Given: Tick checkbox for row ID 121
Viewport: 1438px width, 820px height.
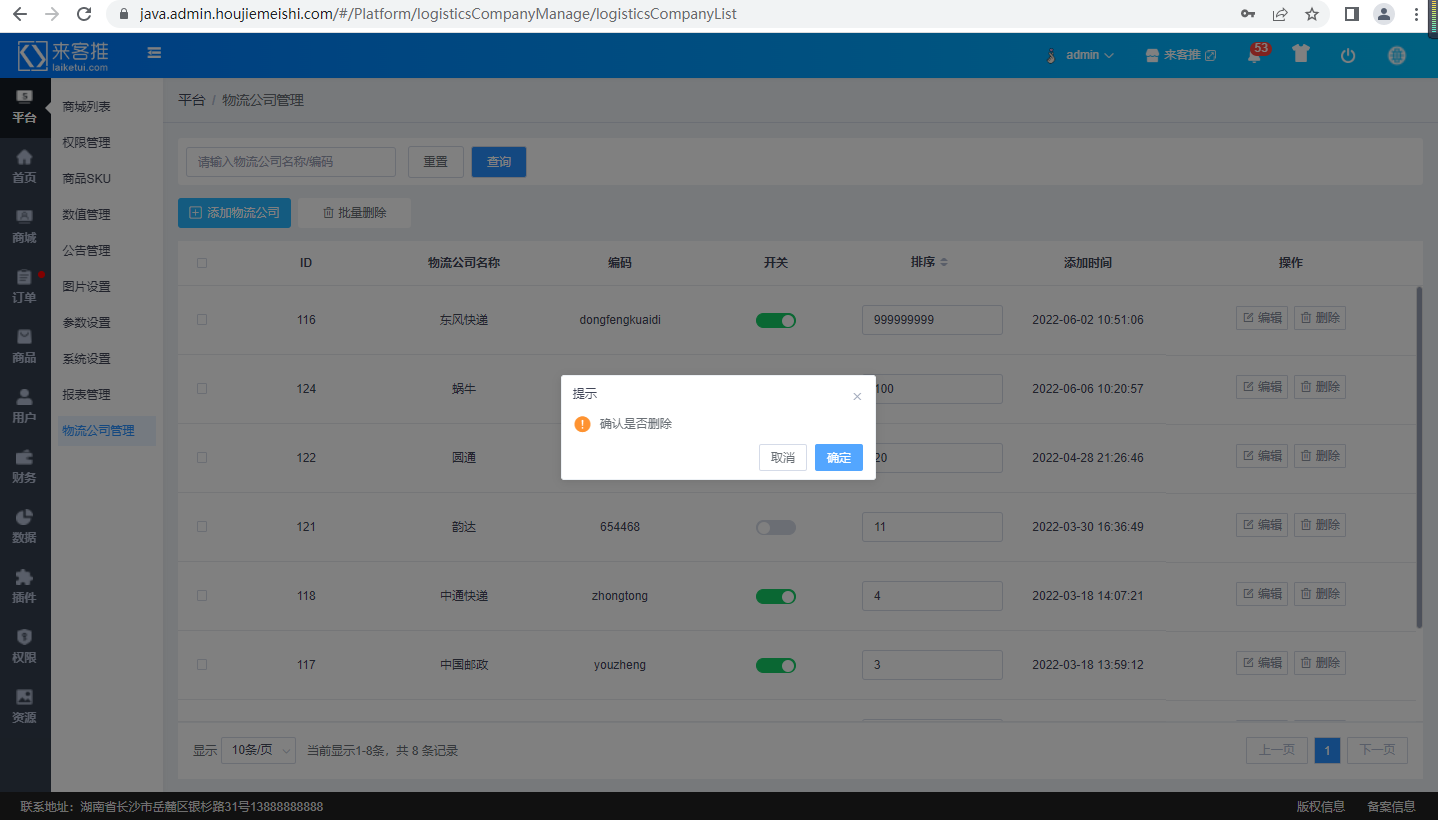Looking at the screenshot, I should click(202, 526).
